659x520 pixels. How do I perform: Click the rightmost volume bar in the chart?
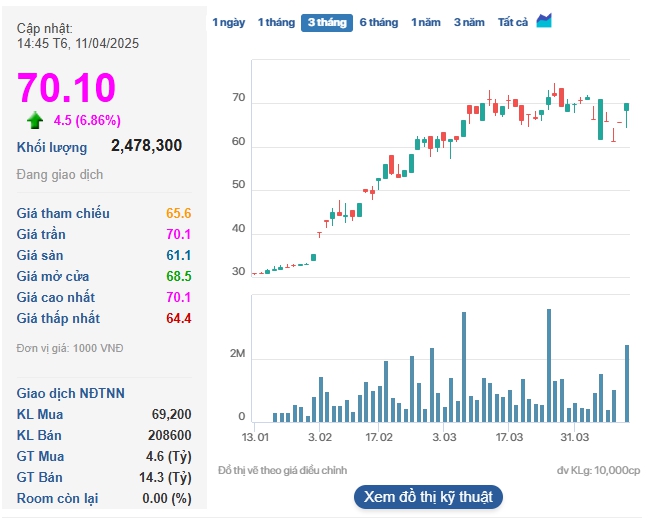[x=627, y=383]
